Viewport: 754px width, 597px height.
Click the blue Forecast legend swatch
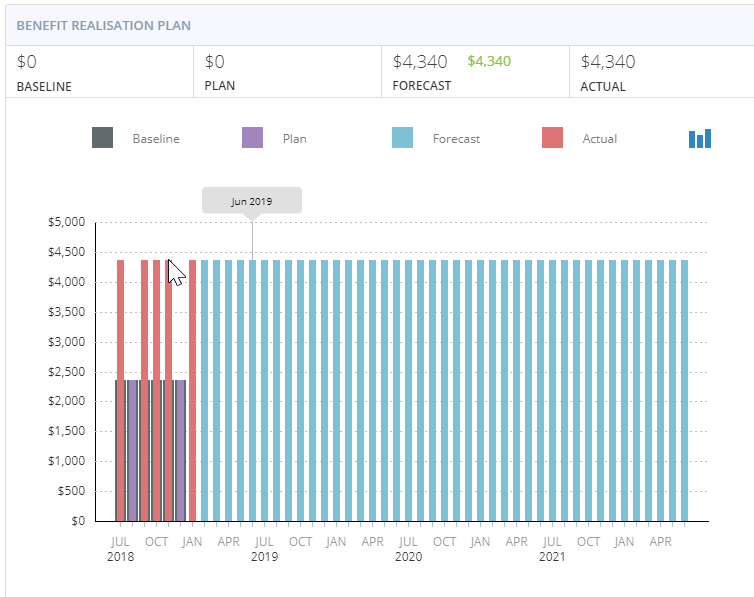pos(403,138)
